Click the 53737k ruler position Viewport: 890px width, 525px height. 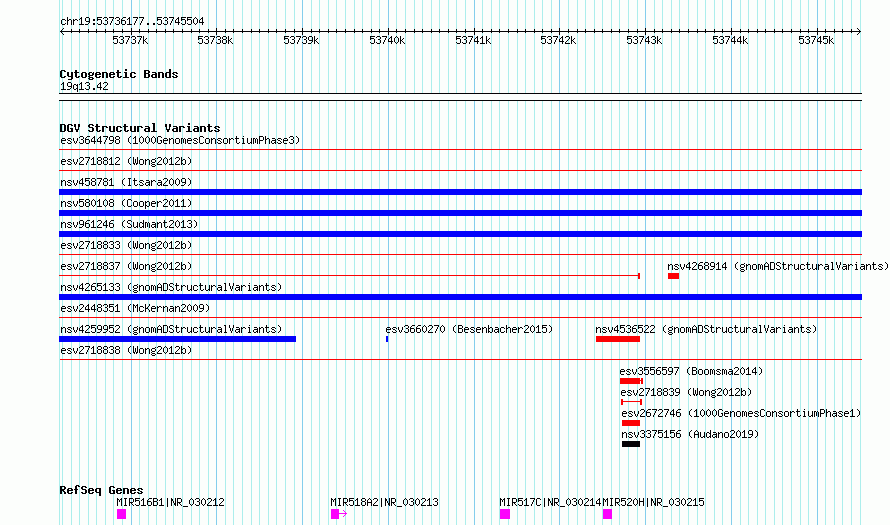(x=130, y=40)
